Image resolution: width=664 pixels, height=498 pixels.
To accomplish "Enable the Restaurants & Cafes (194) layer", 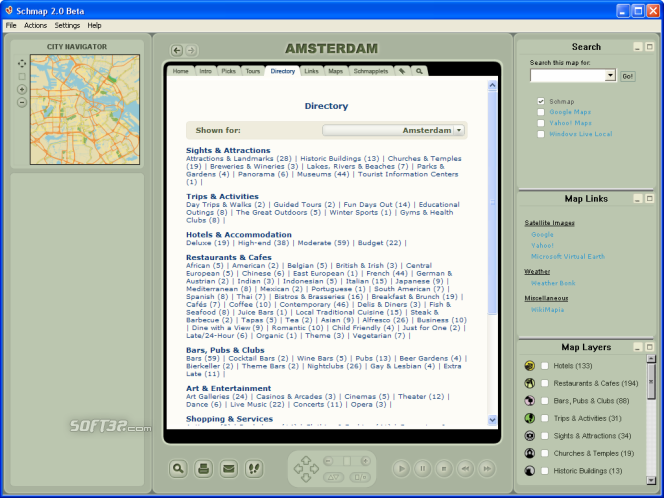I will (545, 383).
